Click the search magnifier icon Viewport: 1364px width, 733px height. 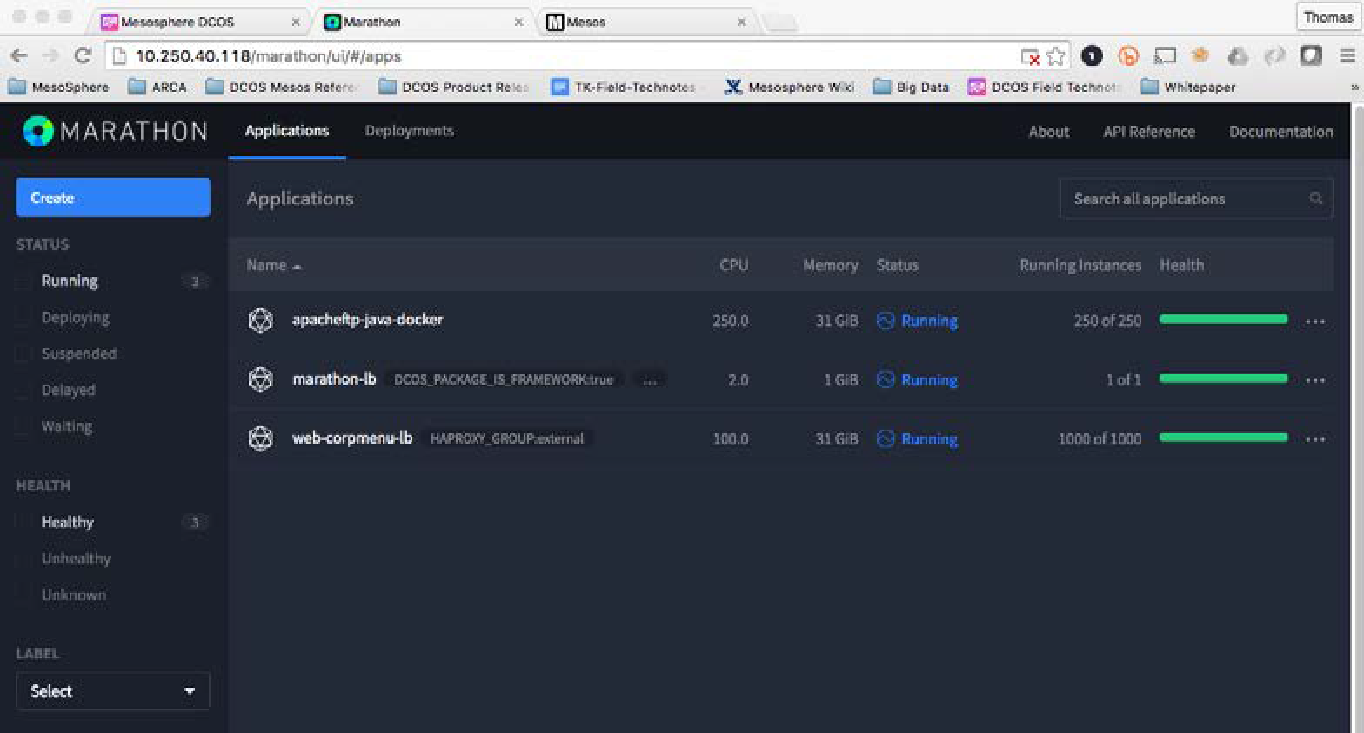(x=1316, y=199)
